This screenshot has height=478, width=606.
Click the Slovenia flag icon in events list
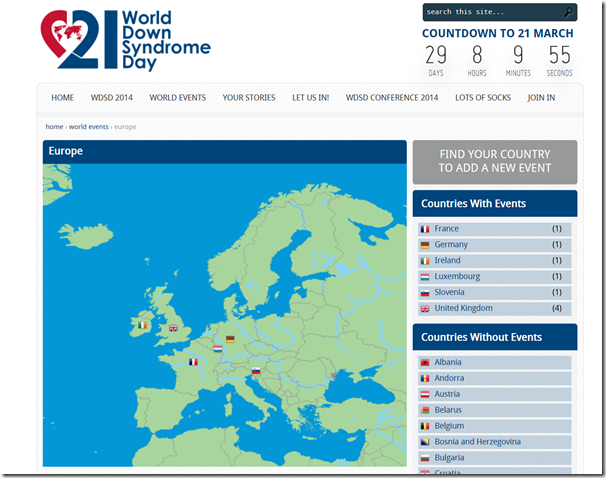(425, 293)
